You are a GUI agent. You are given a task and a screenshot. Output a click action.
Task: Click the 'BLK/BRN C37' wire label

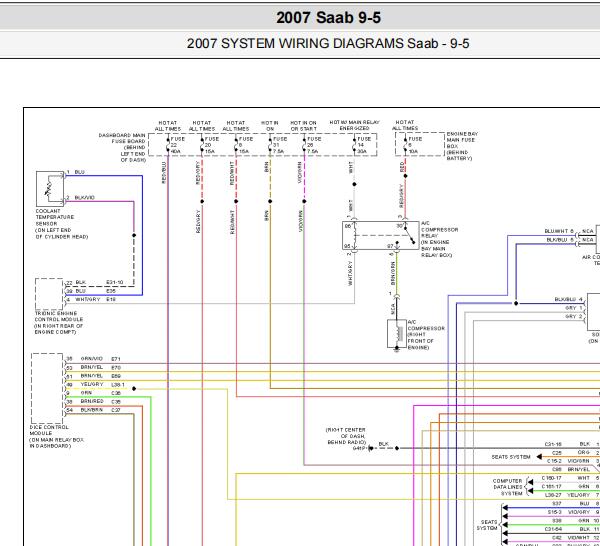pos(101,410)
